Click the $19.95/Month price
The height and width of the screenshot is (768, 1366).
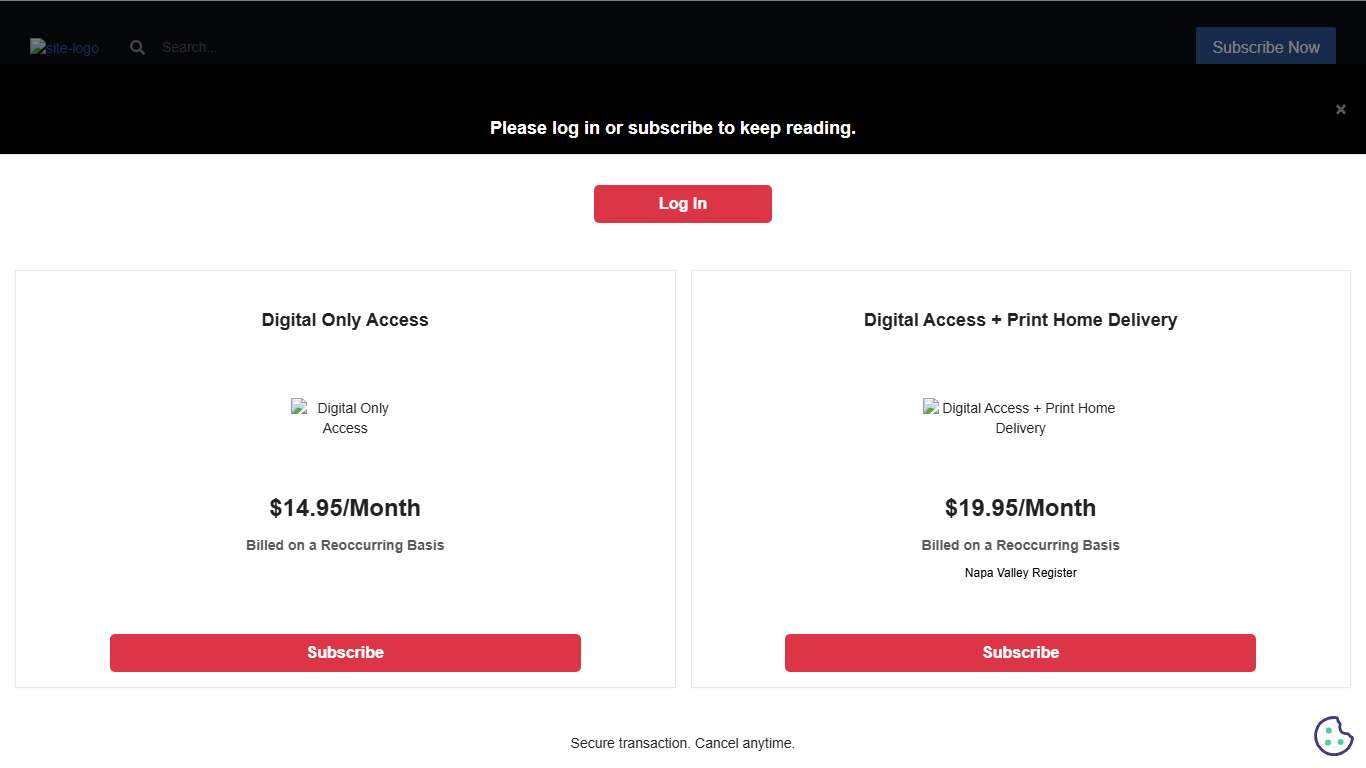tap(1020, 508)
